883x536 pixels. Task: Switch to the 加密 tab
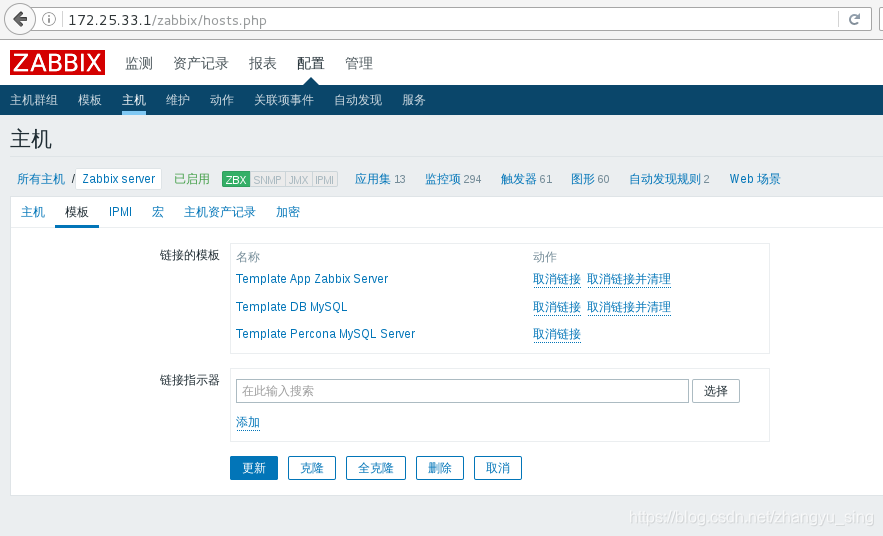[x=288, y=212]
